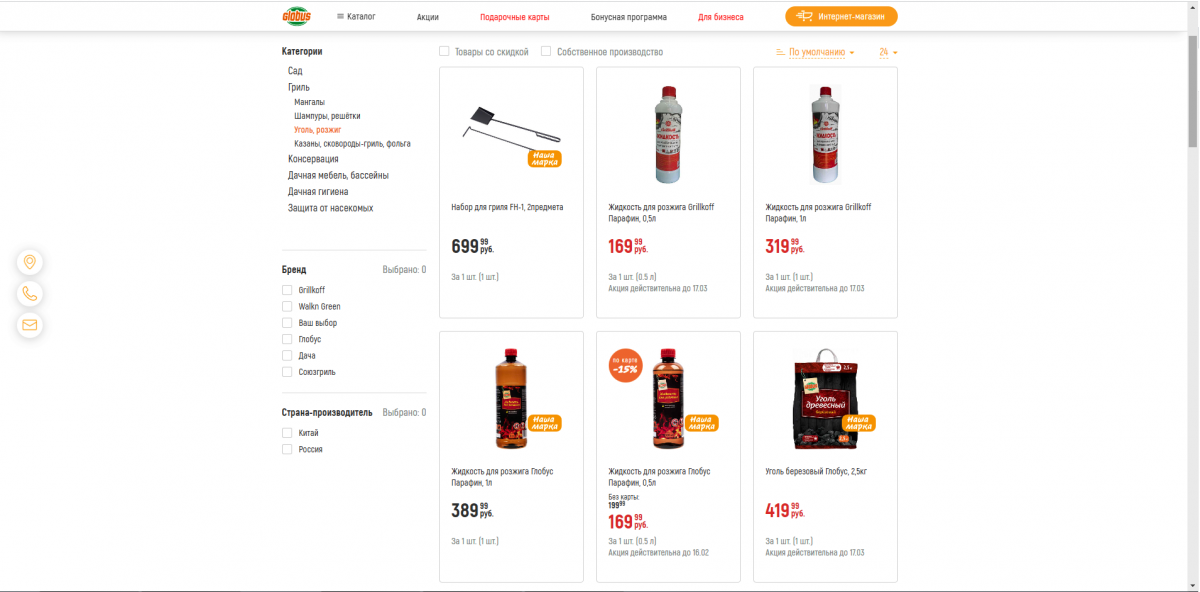Viewport: 1200px width, 592px height.
Task: Toggle Собственное производство checkbox
Action: pyautogui.click(x=546, y=51)
